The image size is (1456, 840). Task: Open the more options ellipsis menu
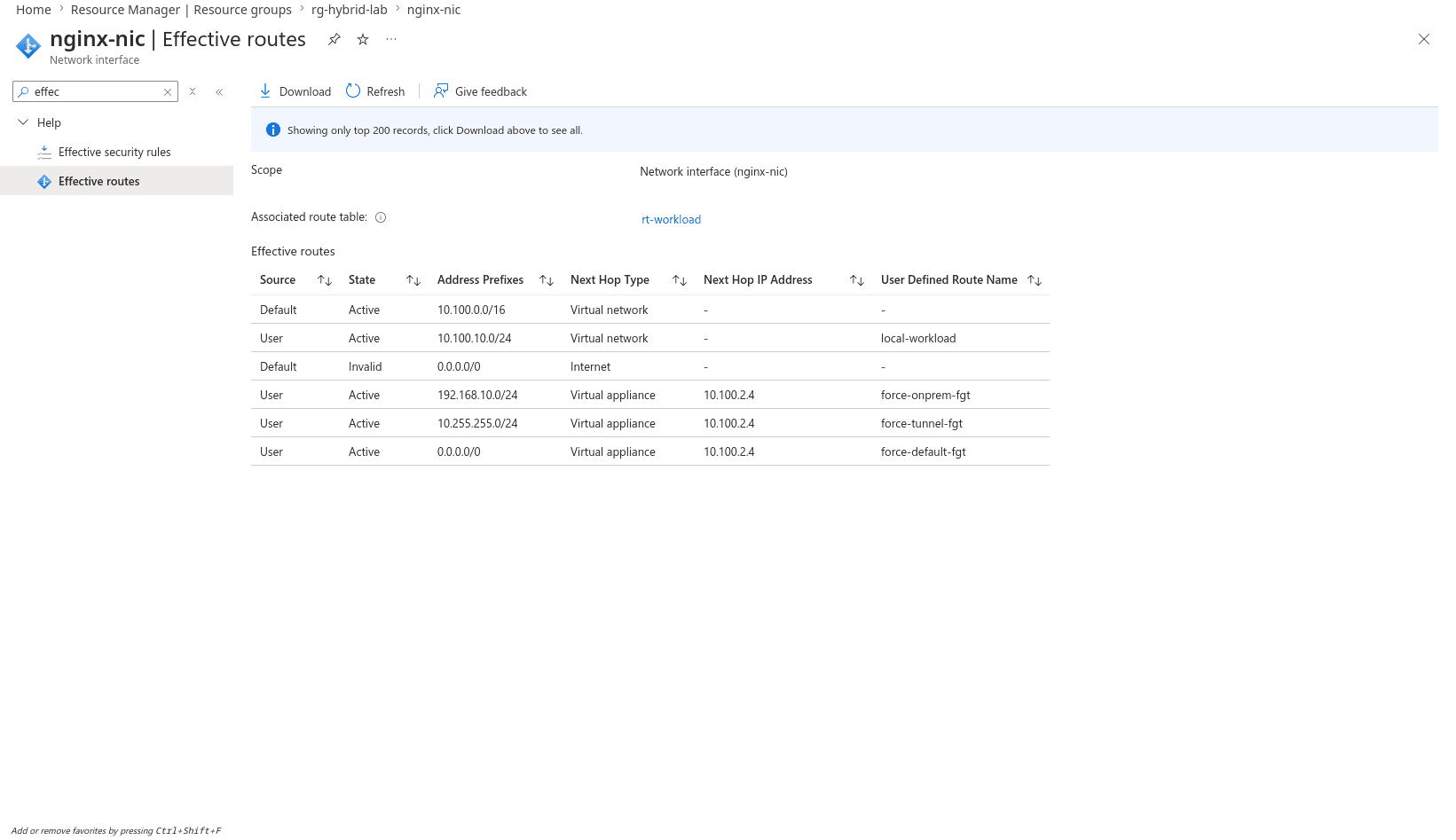point(391,39)
